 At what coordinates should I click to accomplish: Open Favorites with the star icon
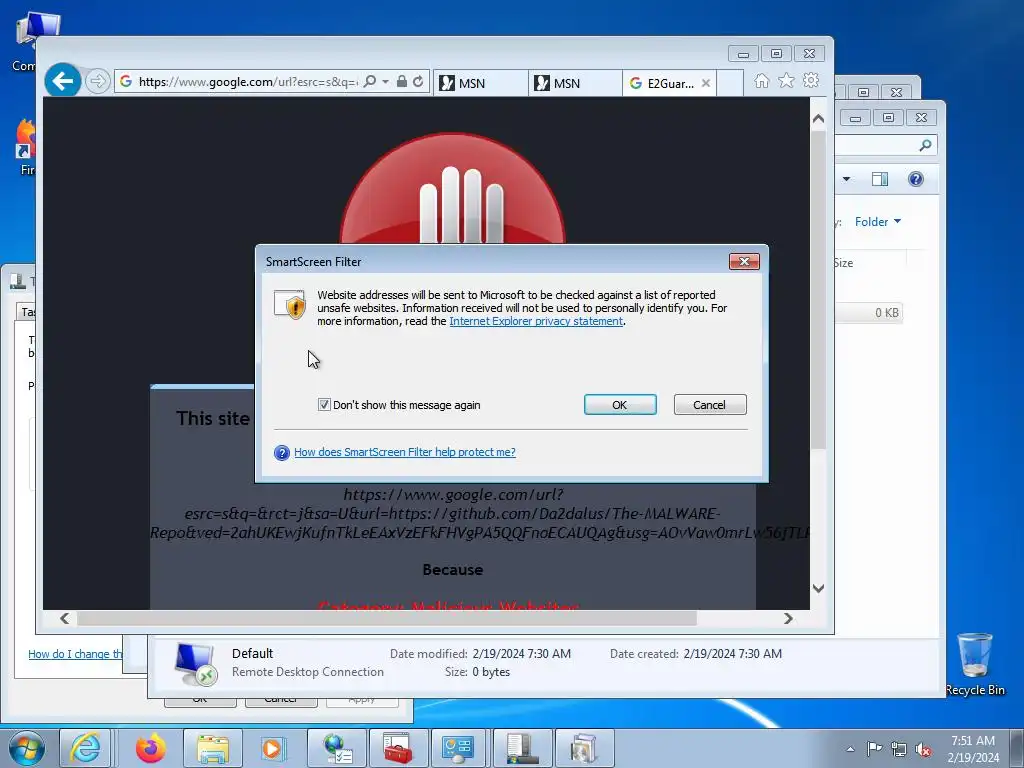pos(786,80)
